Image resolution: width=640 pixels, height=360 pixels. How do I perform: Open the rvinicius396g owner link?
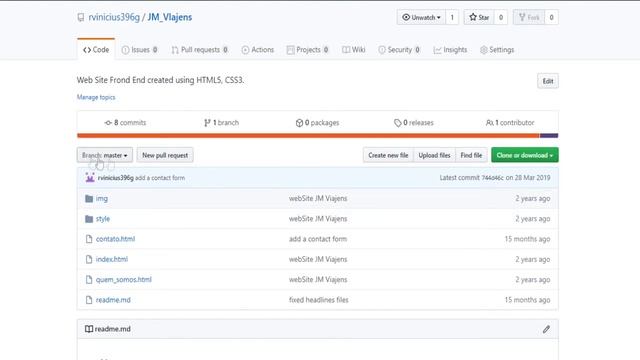click(x=114, y=17)
